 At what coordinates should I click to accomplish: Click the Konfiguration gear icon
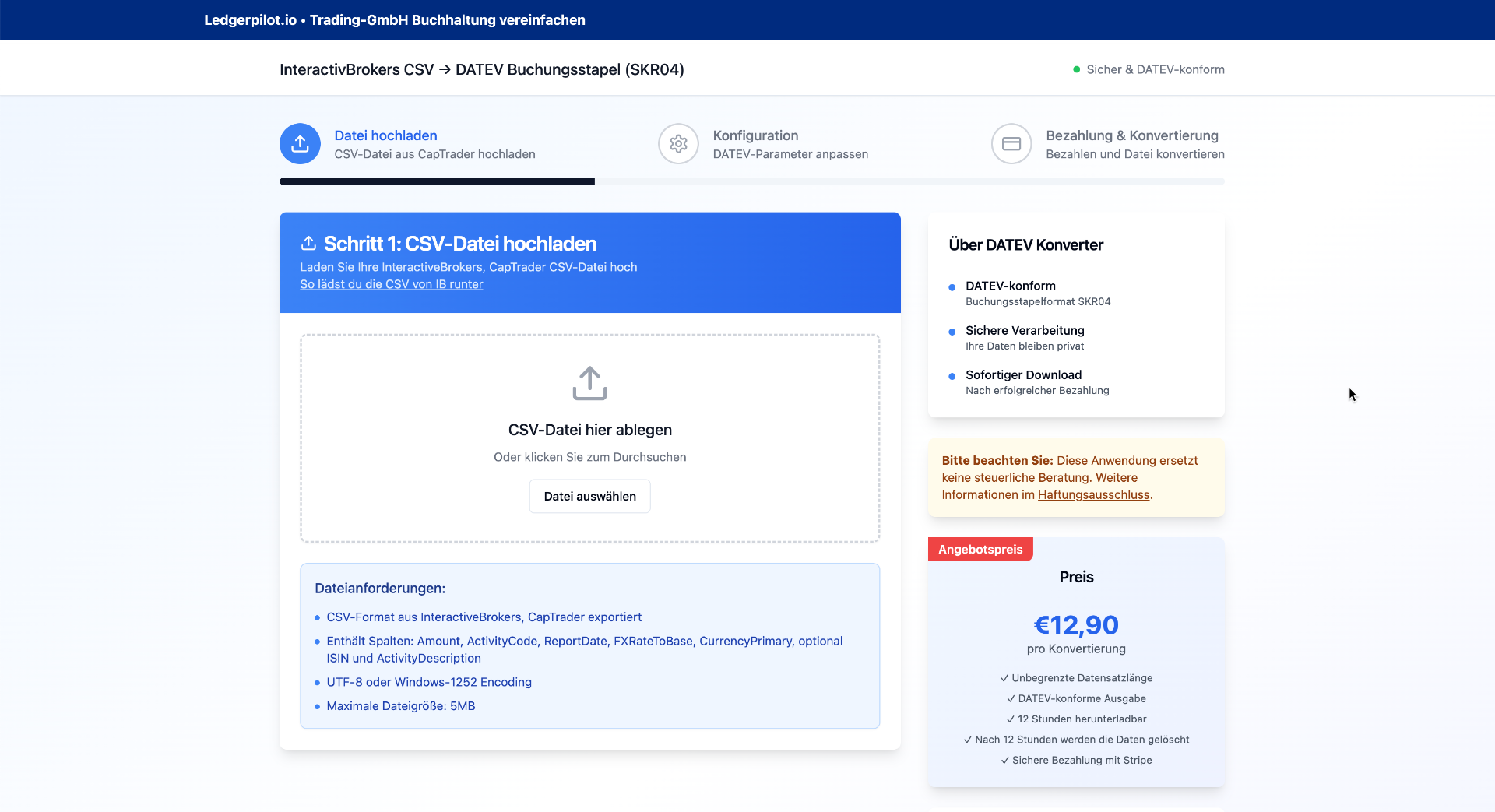[x=678, y=144]
